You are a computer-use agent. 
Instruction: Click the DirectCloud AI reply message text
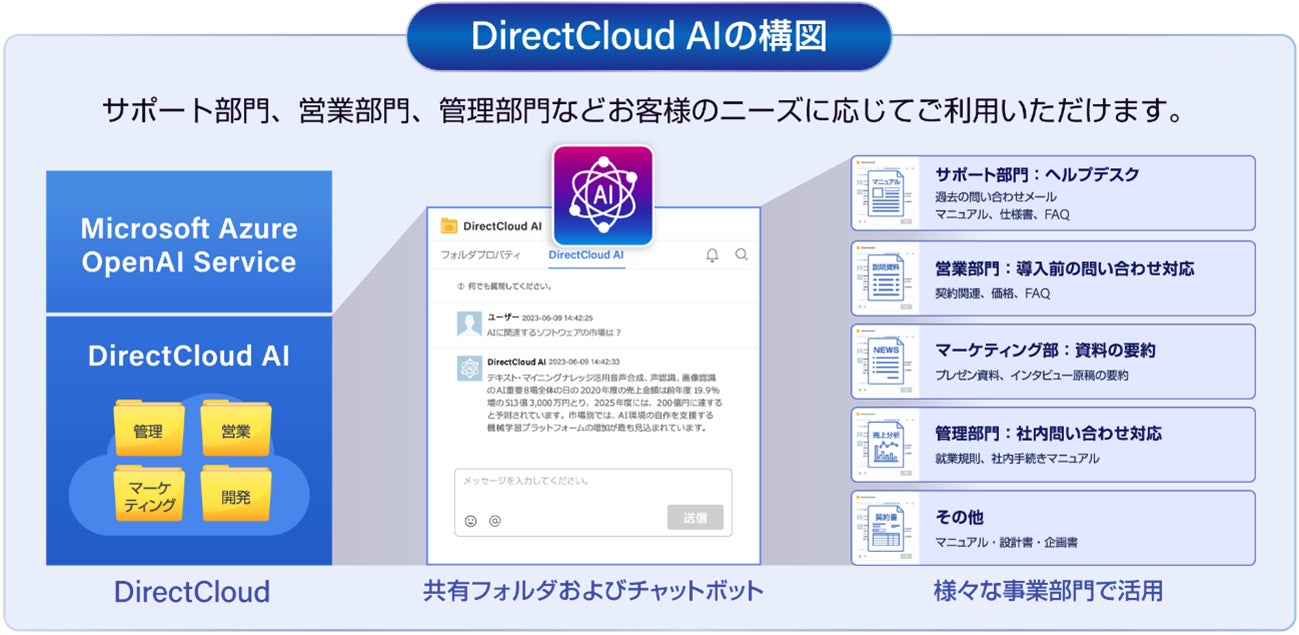(603, 402)
